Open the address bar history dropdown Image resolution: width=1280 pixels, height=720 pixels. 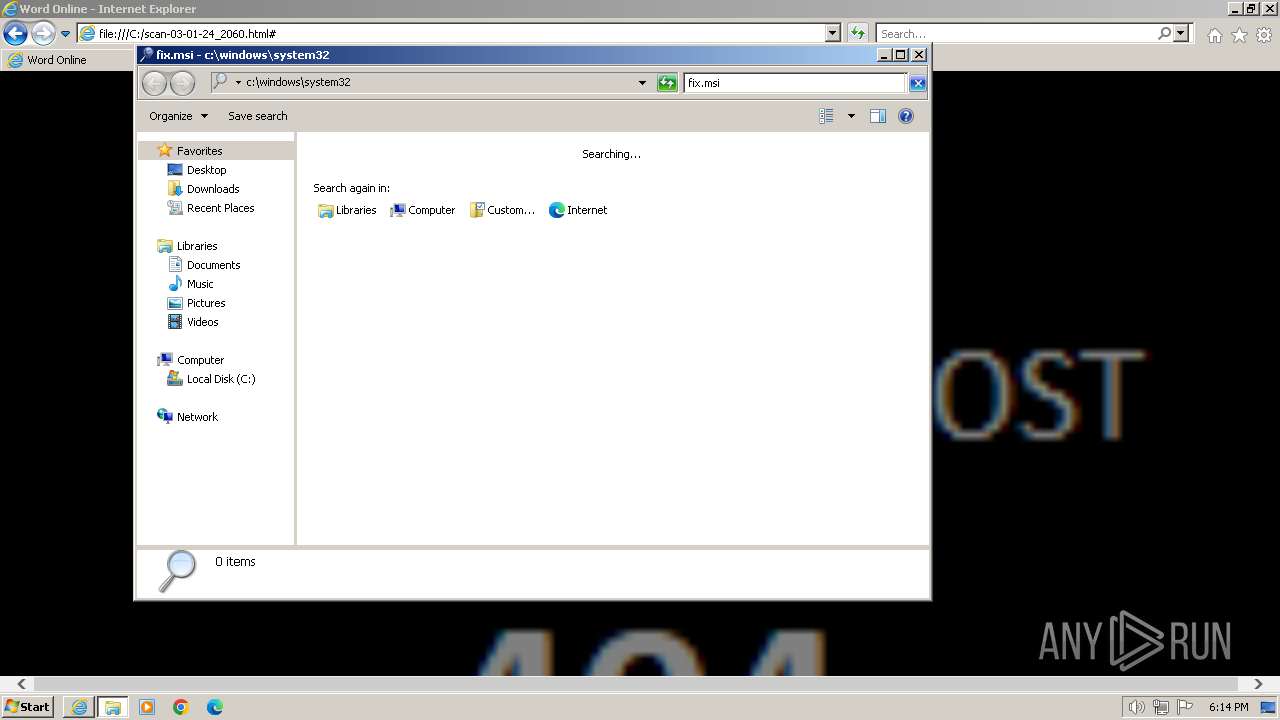642,83
